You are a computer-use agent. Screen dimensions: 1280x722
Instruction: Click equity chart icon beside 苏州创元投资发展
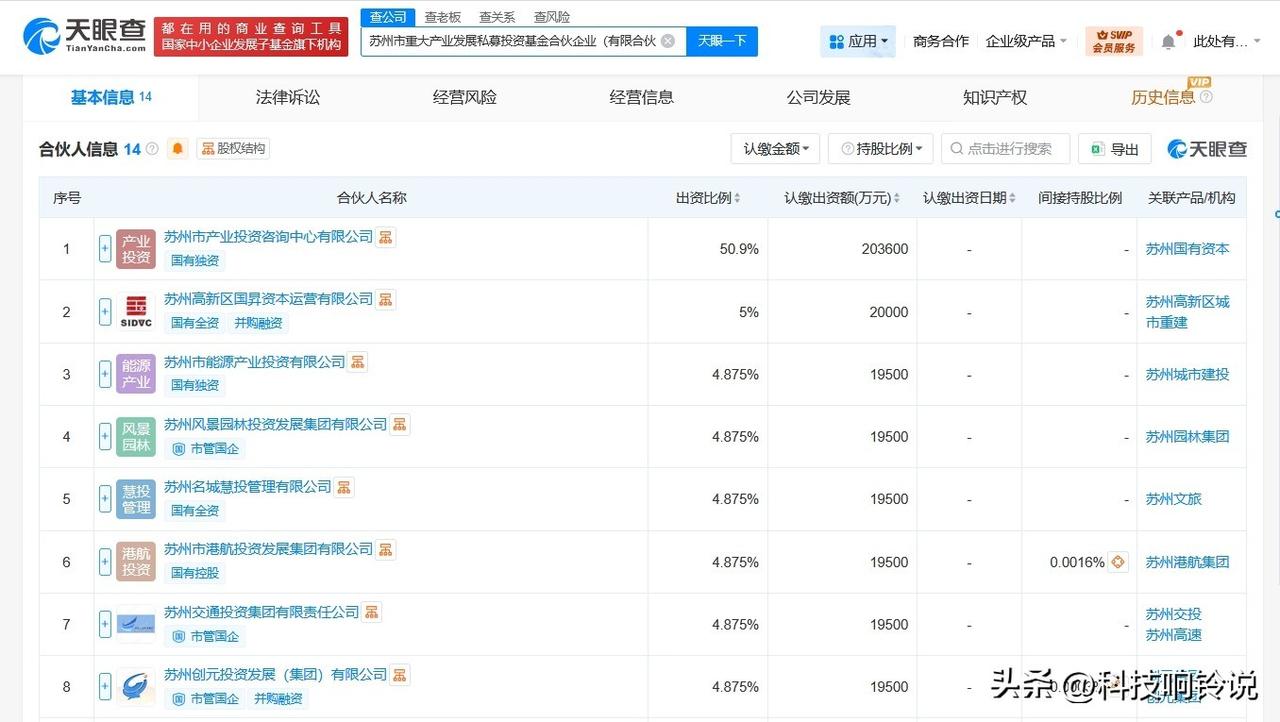coord(400,674)
